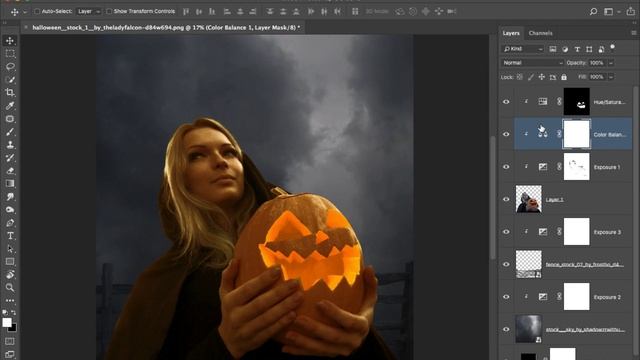This screenshot has height=360, width=640.
Task: Select the Eyedropper tool
Action: pos(10,106)
